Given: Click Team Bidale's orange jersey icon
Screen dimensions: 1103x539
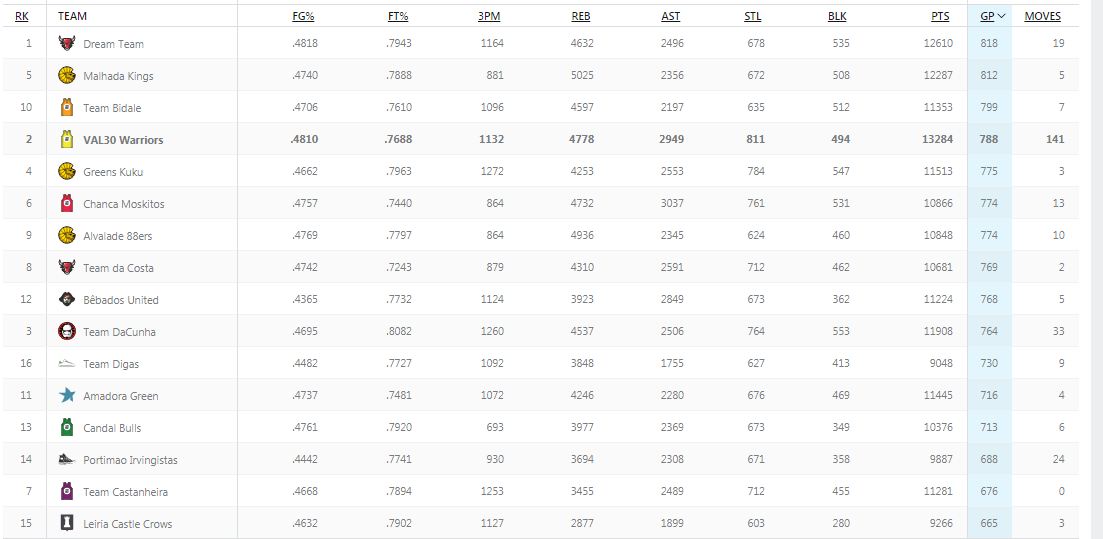Looking at the screenshot, I should [x=67, y=107].
